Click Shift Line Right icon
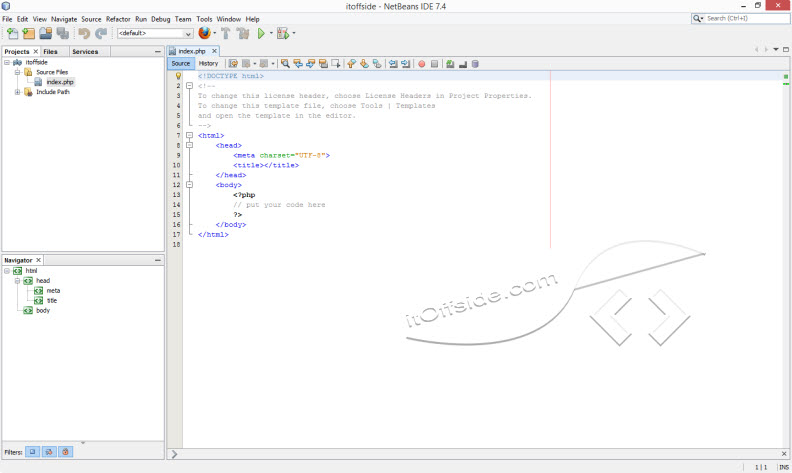Image resolution: width=792 pixels, height=473 pixels. tap(406, 64)
